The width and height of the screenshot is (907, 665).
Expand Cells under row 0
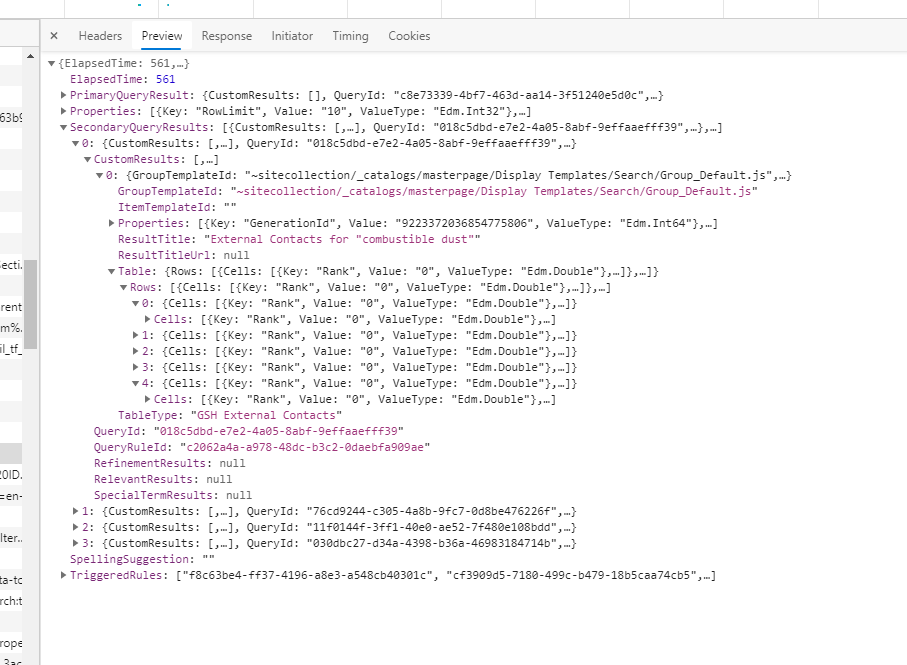tap(147, 319)
